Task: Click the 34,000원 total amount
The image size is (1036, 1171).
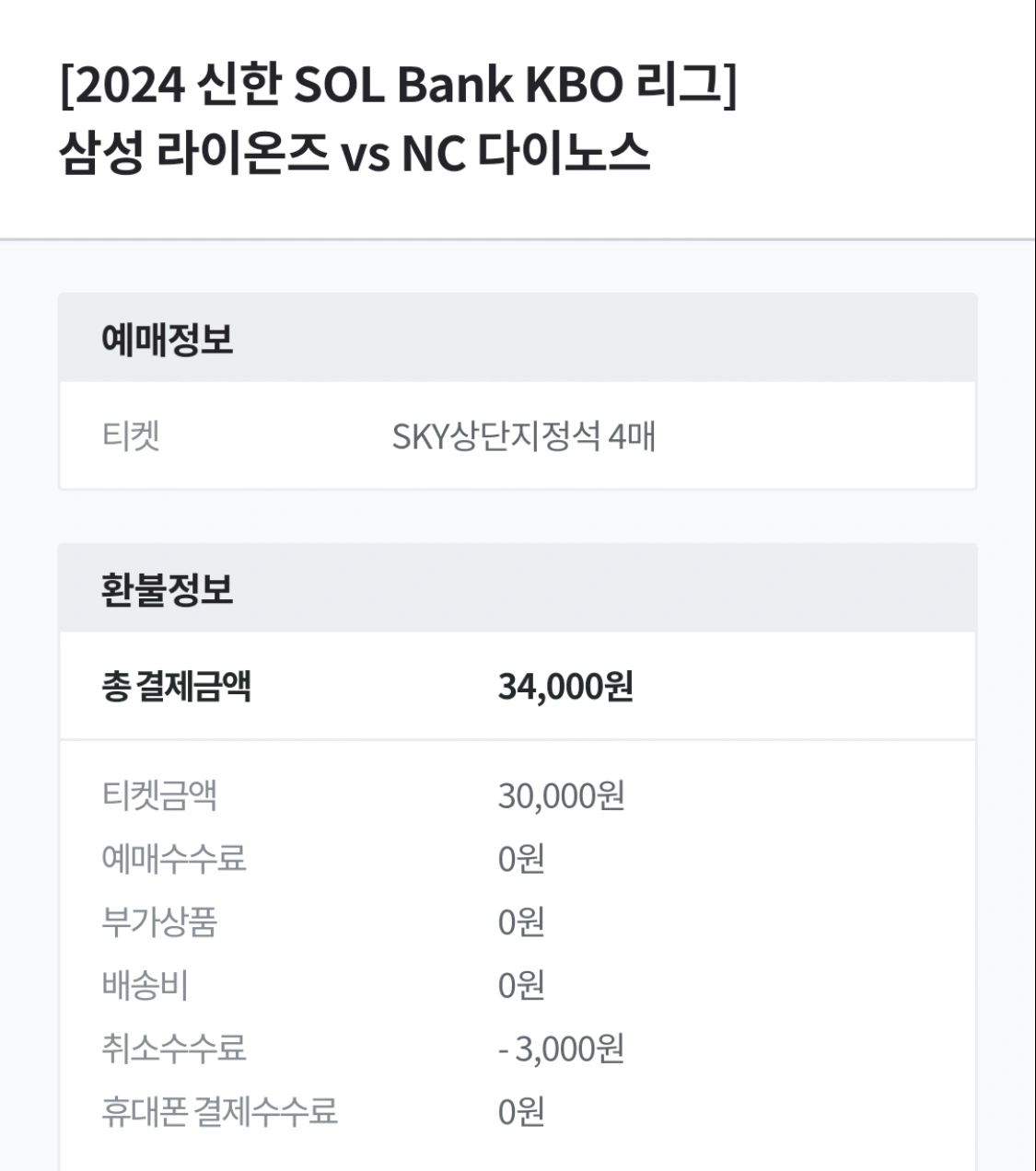Action: pyautogui.click(x=565, y=686)
